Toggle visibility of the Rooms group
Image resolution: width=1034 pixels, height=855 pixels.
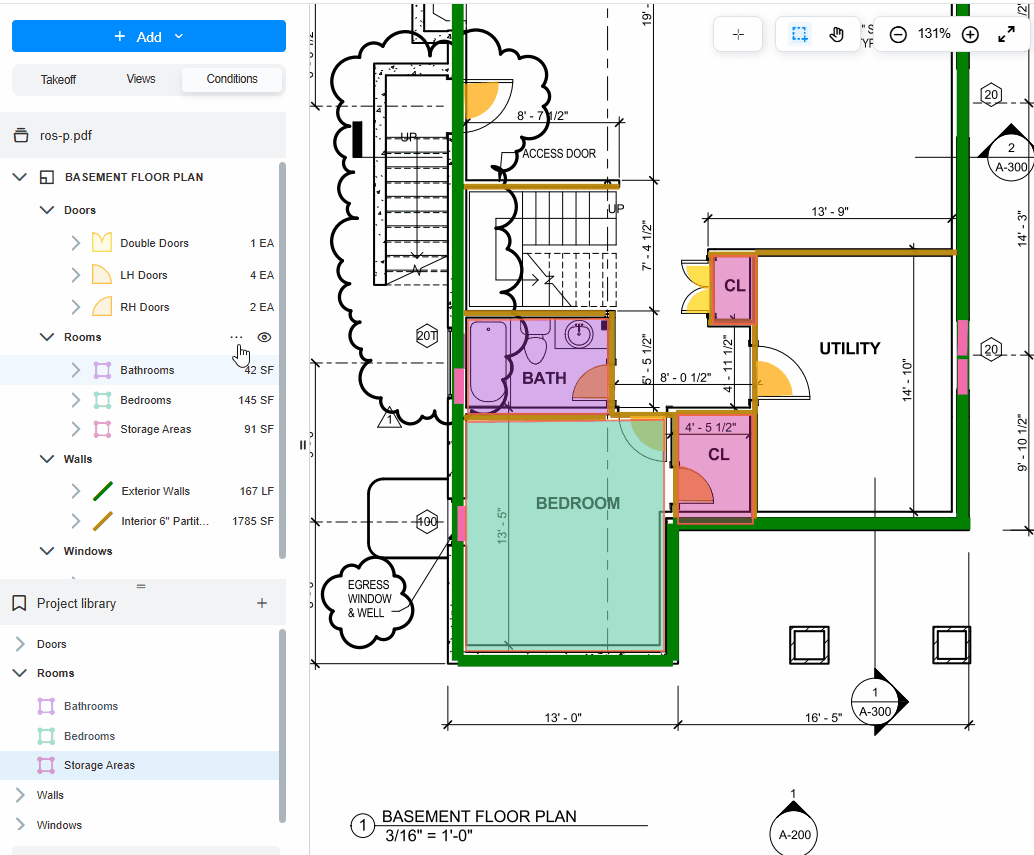263,337
